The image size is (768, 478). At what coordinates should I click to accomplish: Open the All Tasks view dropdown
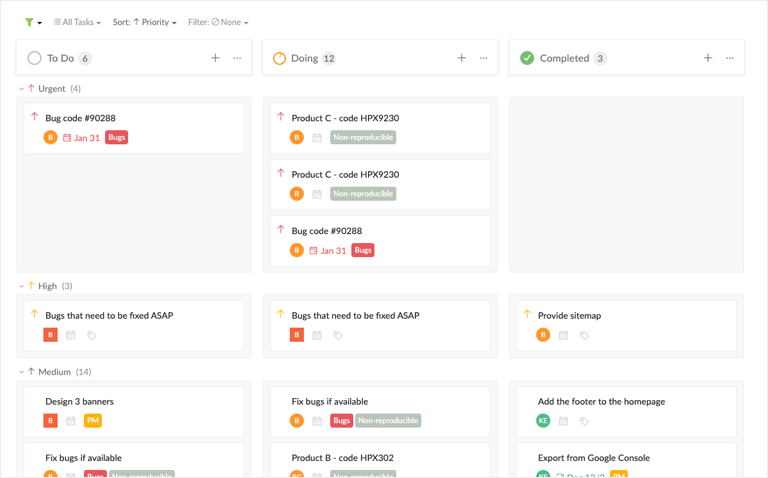tap(77, 22)
